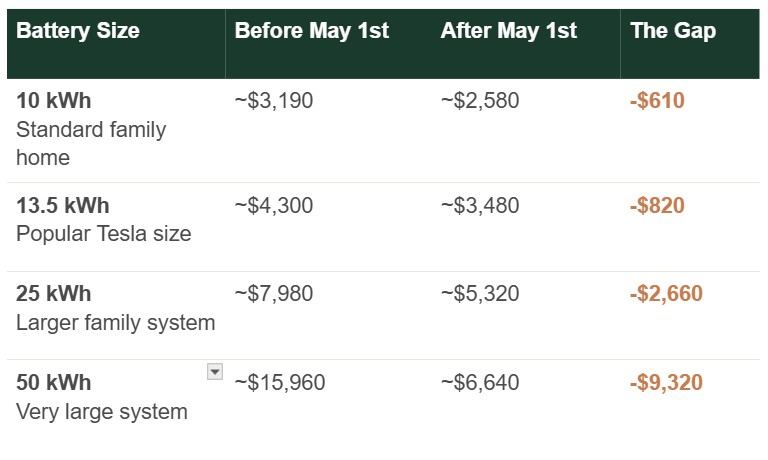The height and width of the screenshot is (460, 768).
Task: Select the ~$4,300 before price cell
Action: (274, 205)
